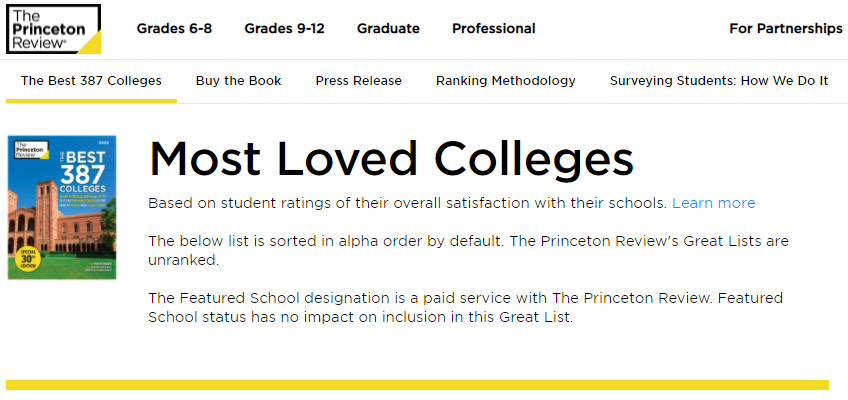Screen dimensions: 848x400
Task: Click the yellow horizontal divider bar
Action: [417, 385]
